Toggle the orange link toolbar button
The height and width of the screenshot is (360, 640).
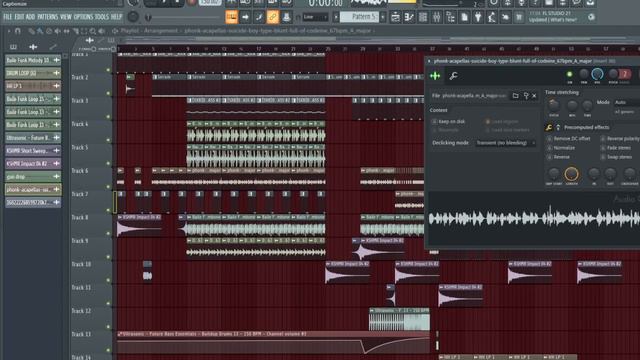pyautogui.click(x=273, y=17)
